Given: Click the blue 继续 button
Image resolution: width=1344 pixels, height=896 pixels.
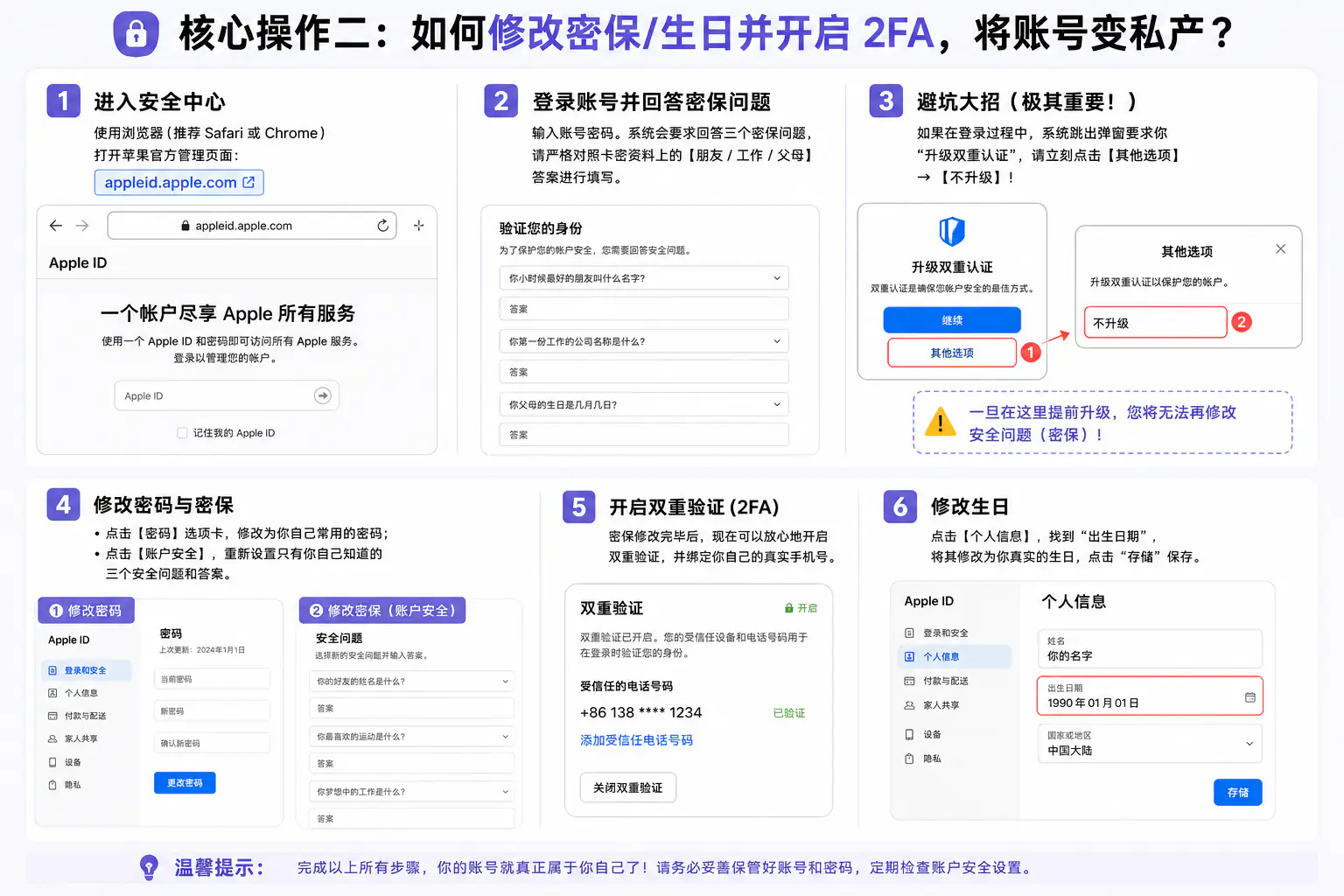Looking at the screenshot, I should 952,320.
